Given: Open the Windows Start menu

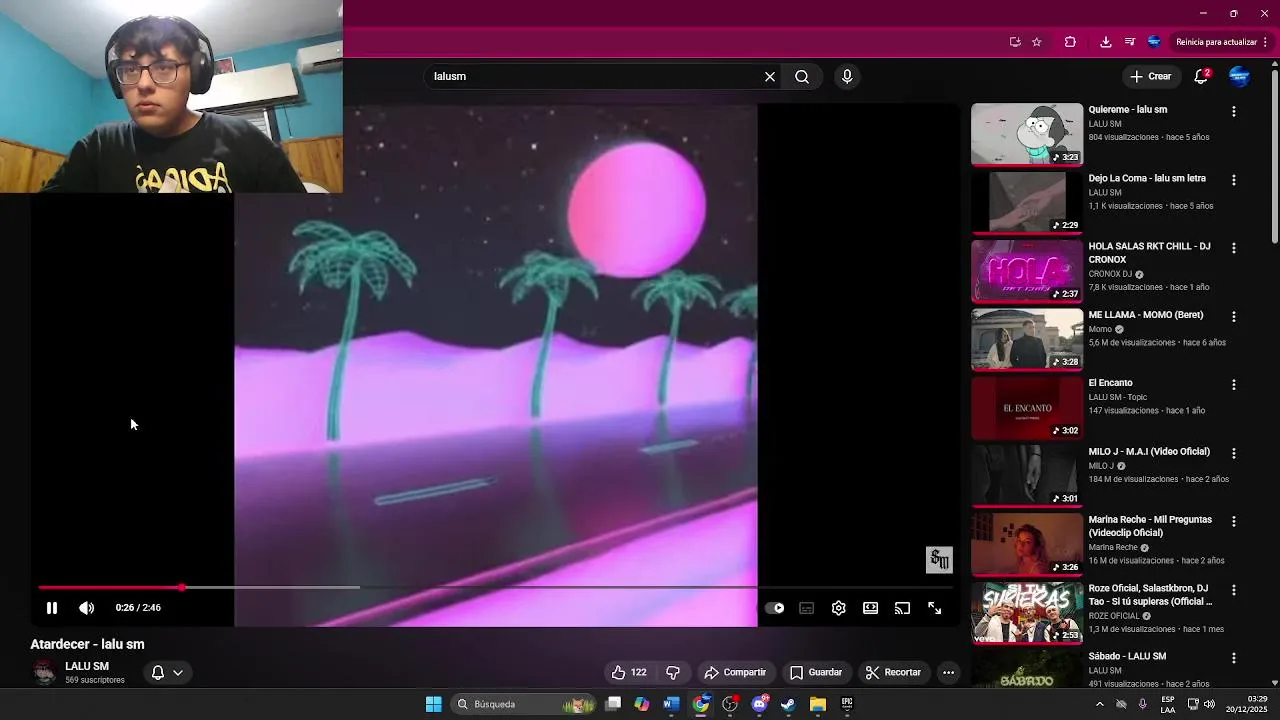Looking at the screenshot, I should point(433,704).
